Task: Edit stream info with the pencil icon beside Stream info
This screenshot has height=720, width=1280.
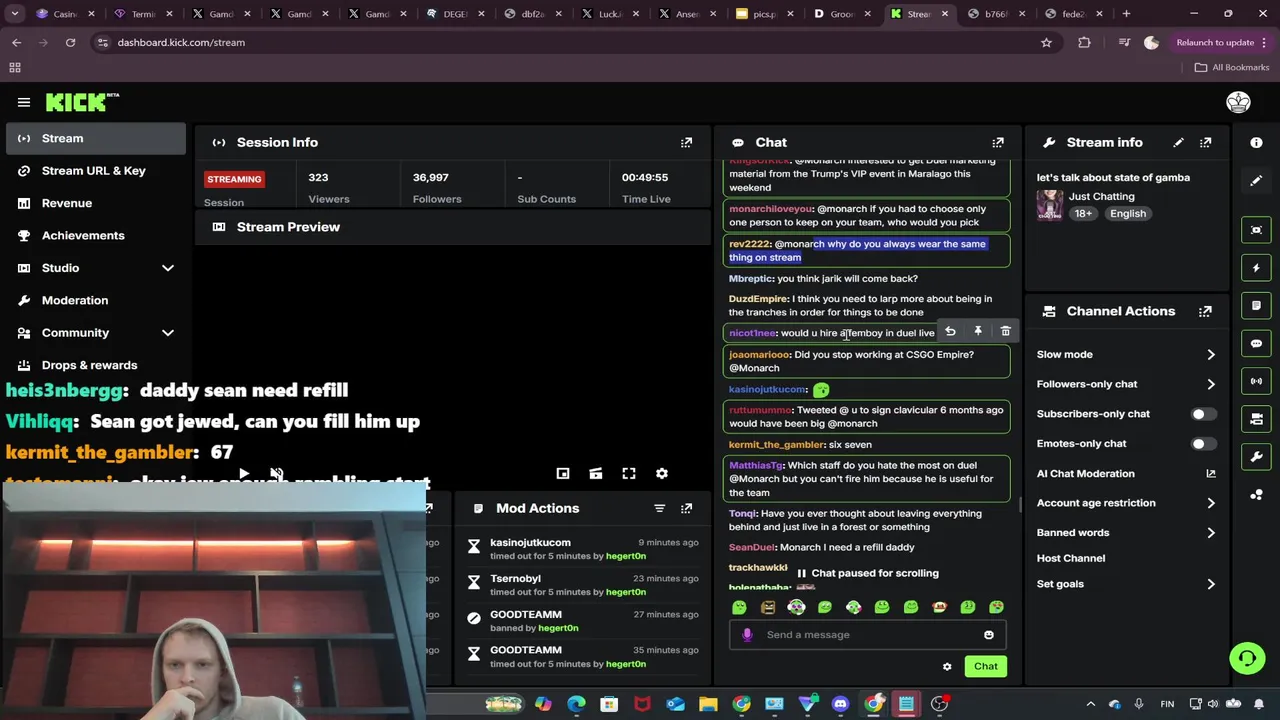Action: point(1178,143)
